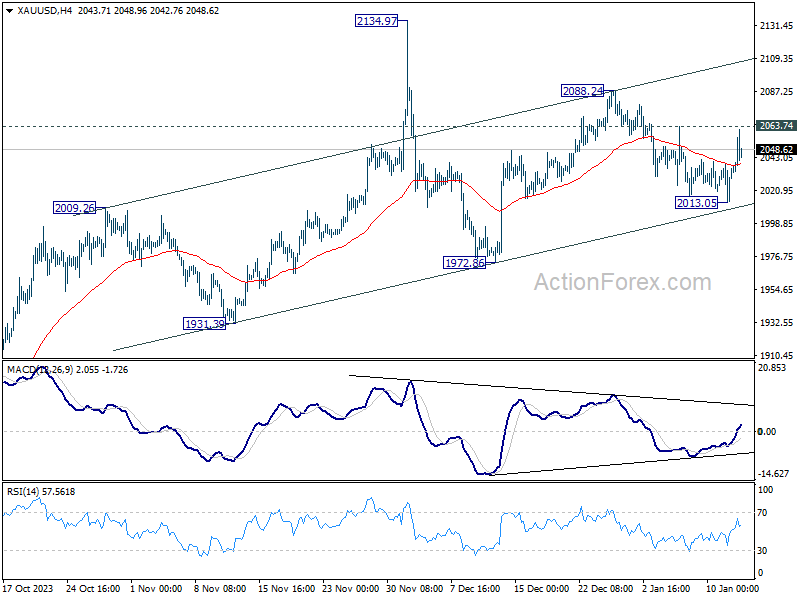Viewport: 800px width, 600px height.
Task: Click the RSI axis level 30
Action: pos(762,551)
